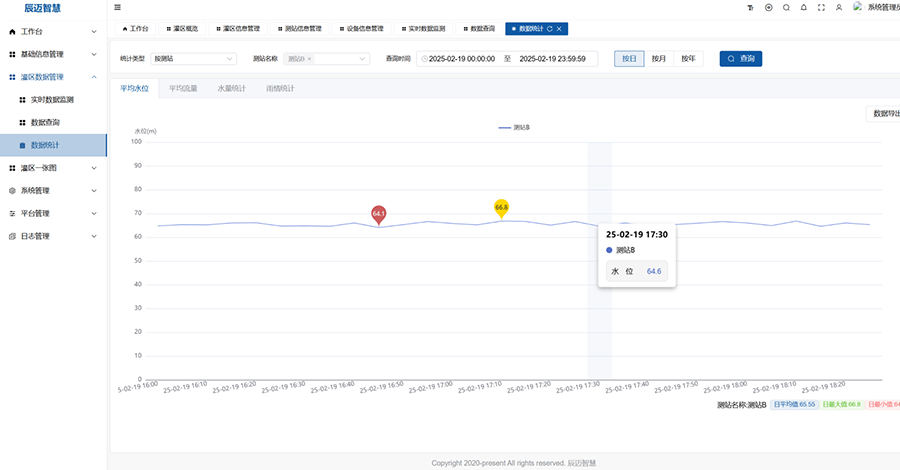Click the red 64.1 minimum marker pin
This screenshot has height=470, width=900.
point(378,213)
